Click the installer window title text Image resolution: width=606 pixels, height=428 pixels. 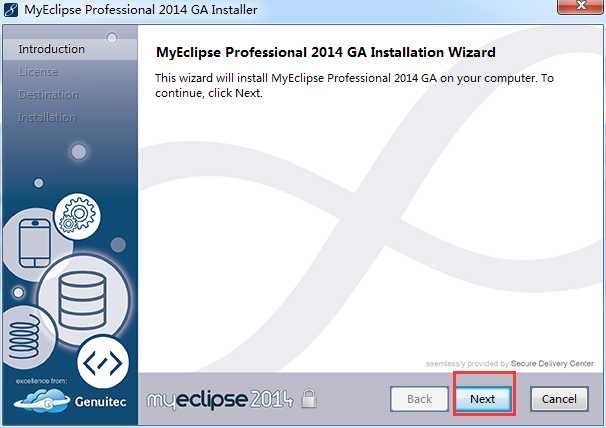[x=141, y=10]
